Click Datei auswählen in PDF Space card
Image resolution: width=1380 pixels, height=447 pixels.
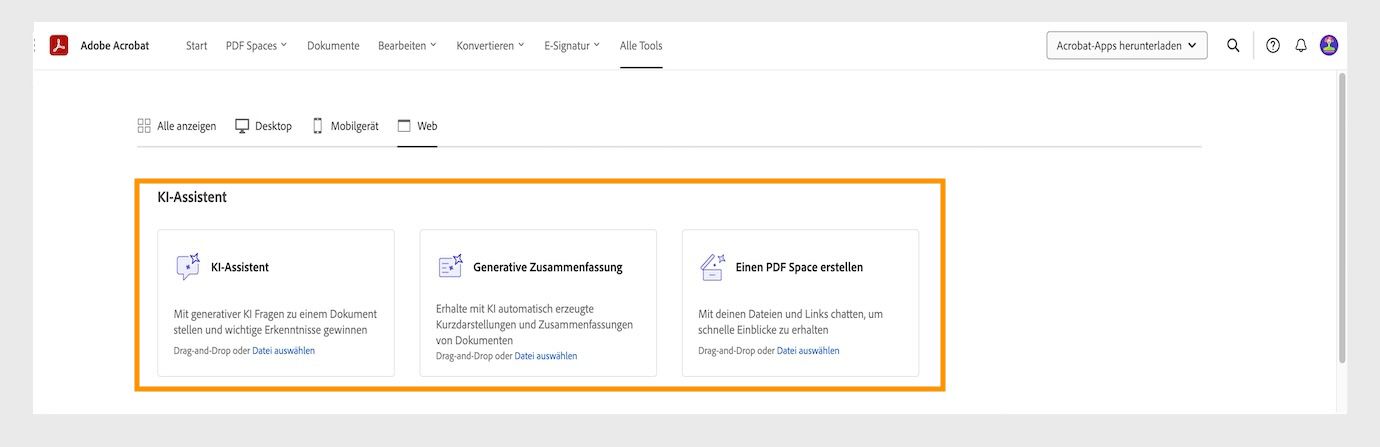coord(808,351)
